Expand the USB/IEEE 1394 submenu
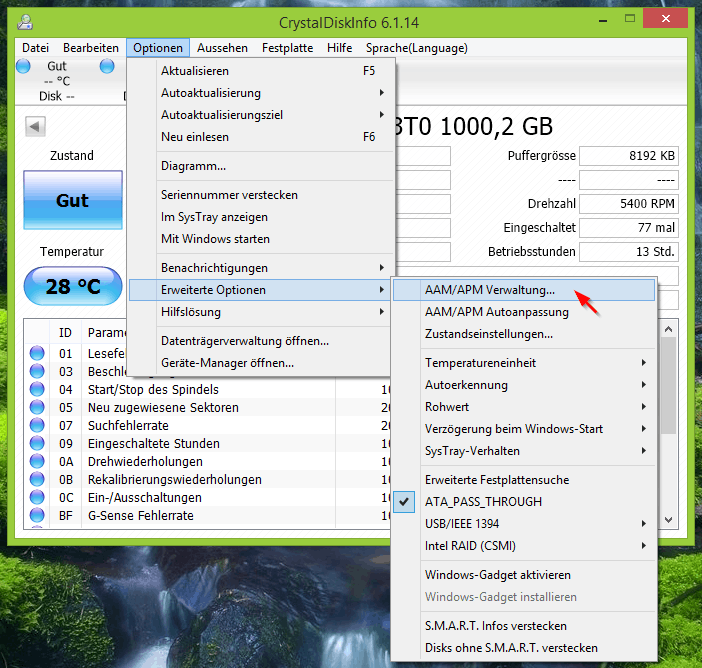702x668 pixels. pos(524,523)
